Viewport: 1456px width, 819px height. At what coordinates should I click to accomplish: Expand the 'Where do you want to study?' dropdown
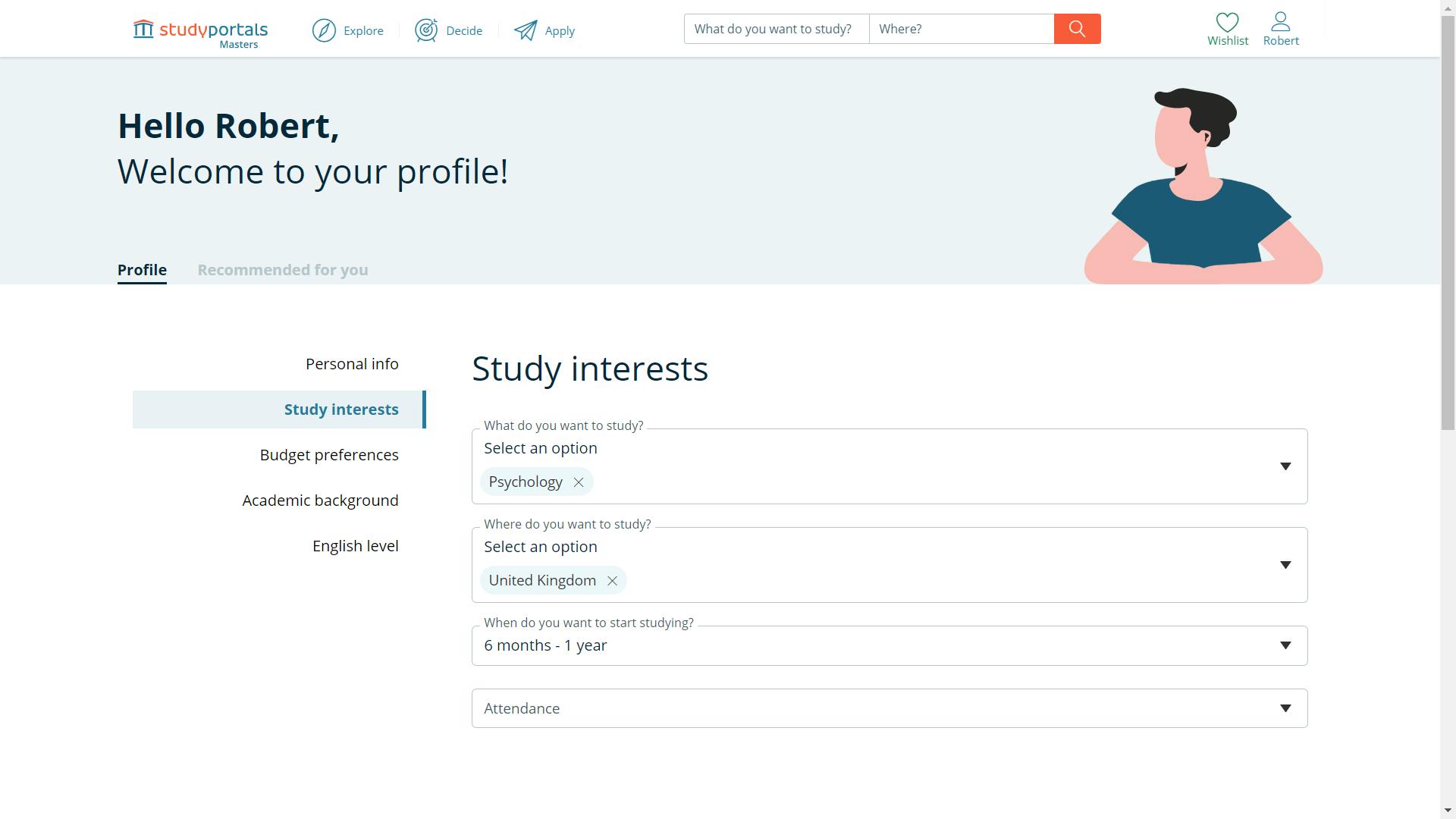point(1285,565)
